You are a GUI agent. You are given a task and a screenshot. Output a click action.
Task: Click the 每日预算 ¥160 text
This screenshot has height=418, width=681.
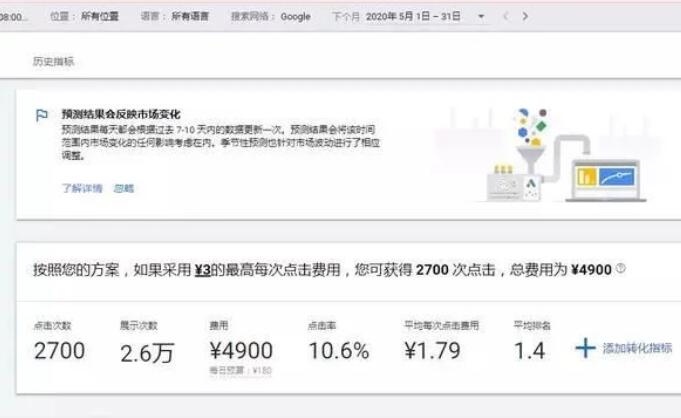pos(241,371)
